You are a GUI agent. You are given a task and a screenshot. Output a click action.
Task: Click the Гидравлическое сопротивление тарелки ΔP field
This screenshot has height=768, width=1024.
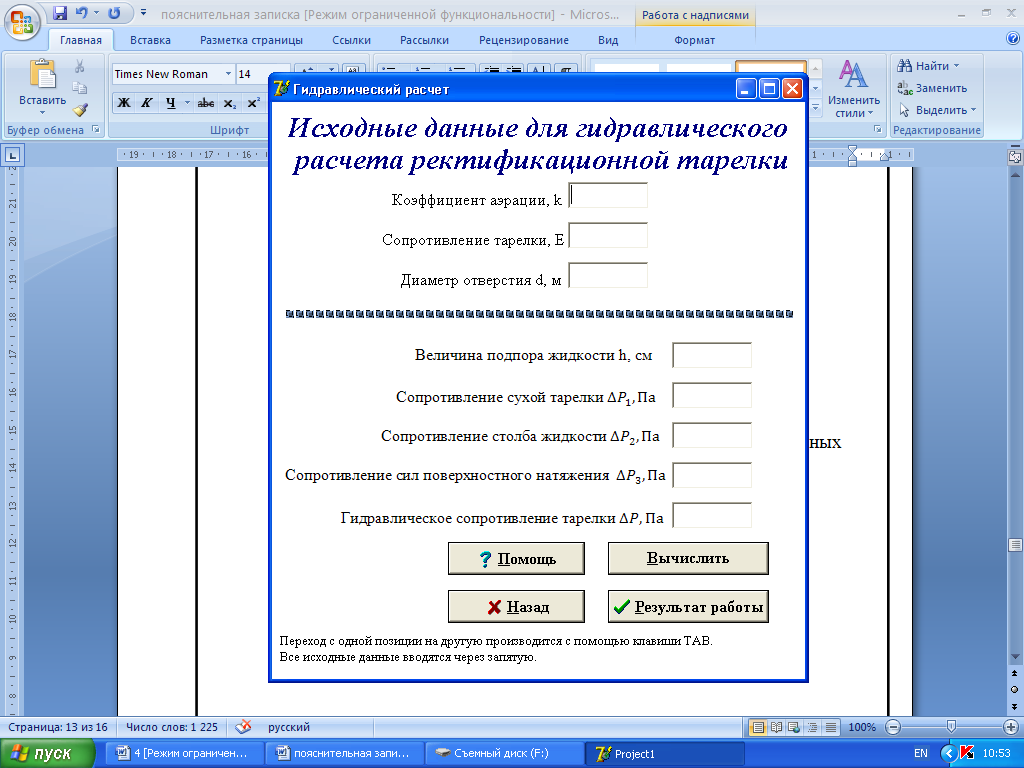point(712,515)
